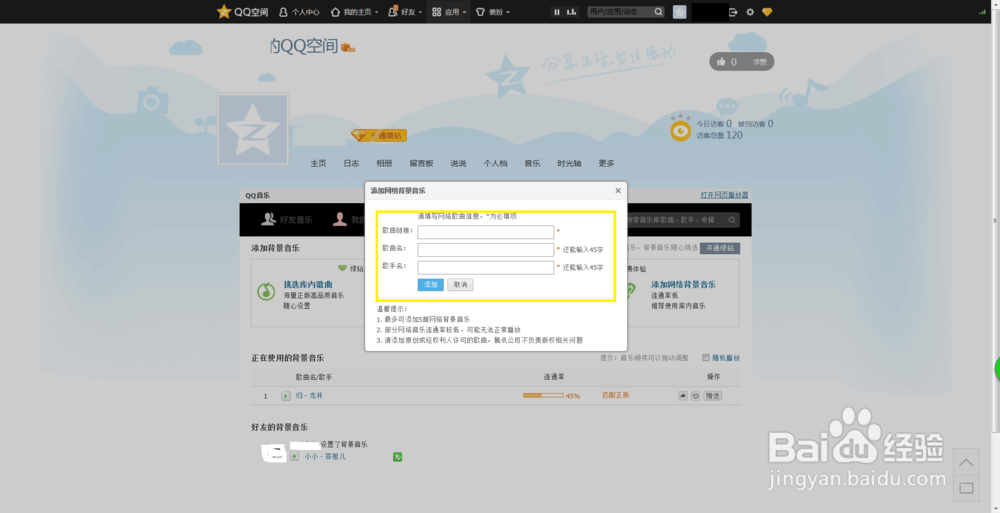This screenshot has width=1000, height=513.
Task: Click green music note icon beside 挑选库内歌曲
Action: point(266,292)
